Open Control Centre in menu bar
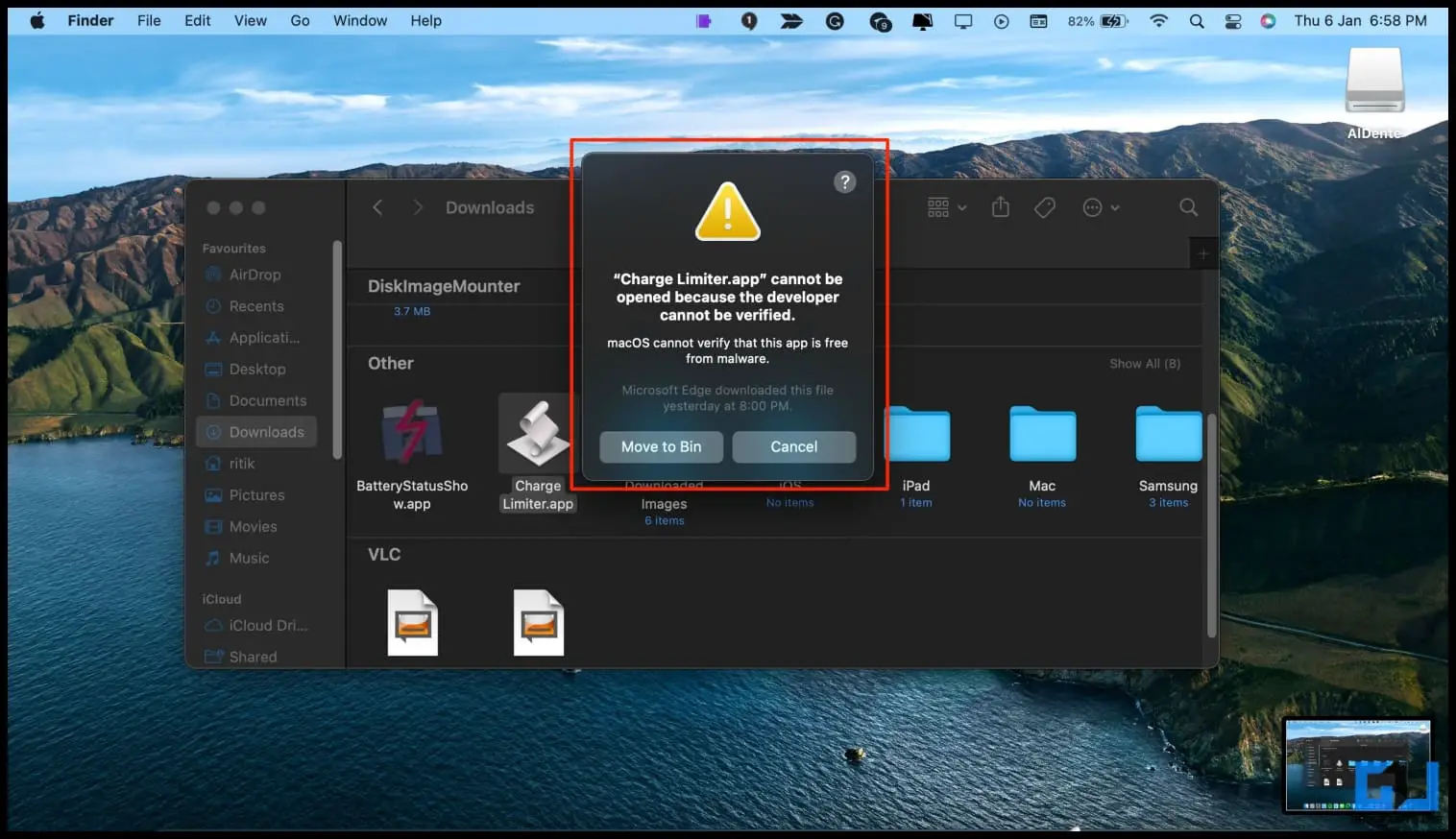This screenshot has height=839, width=1456. [1232, 20]
